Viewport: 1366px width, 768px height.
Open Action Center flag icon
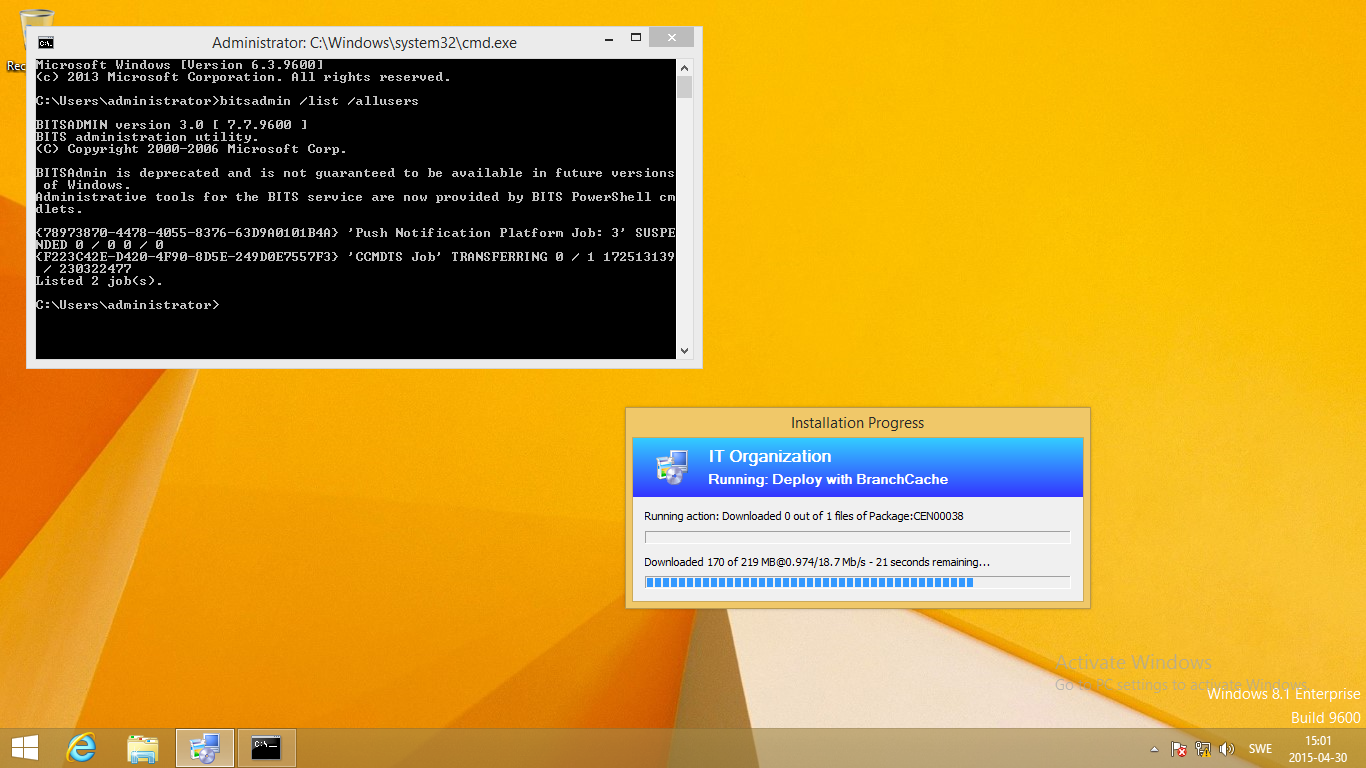pyautogui.click(x=1179, y=749)
